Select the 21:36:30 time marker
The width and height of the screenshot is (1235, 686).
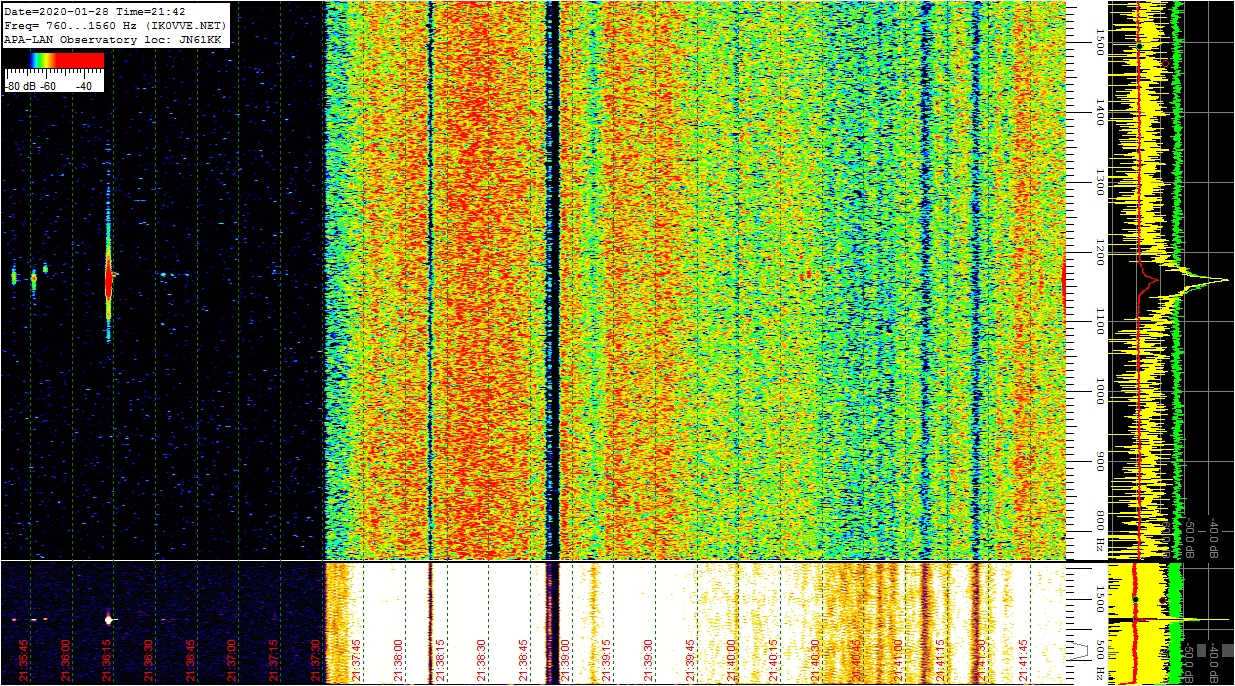(x=149, y=660)
